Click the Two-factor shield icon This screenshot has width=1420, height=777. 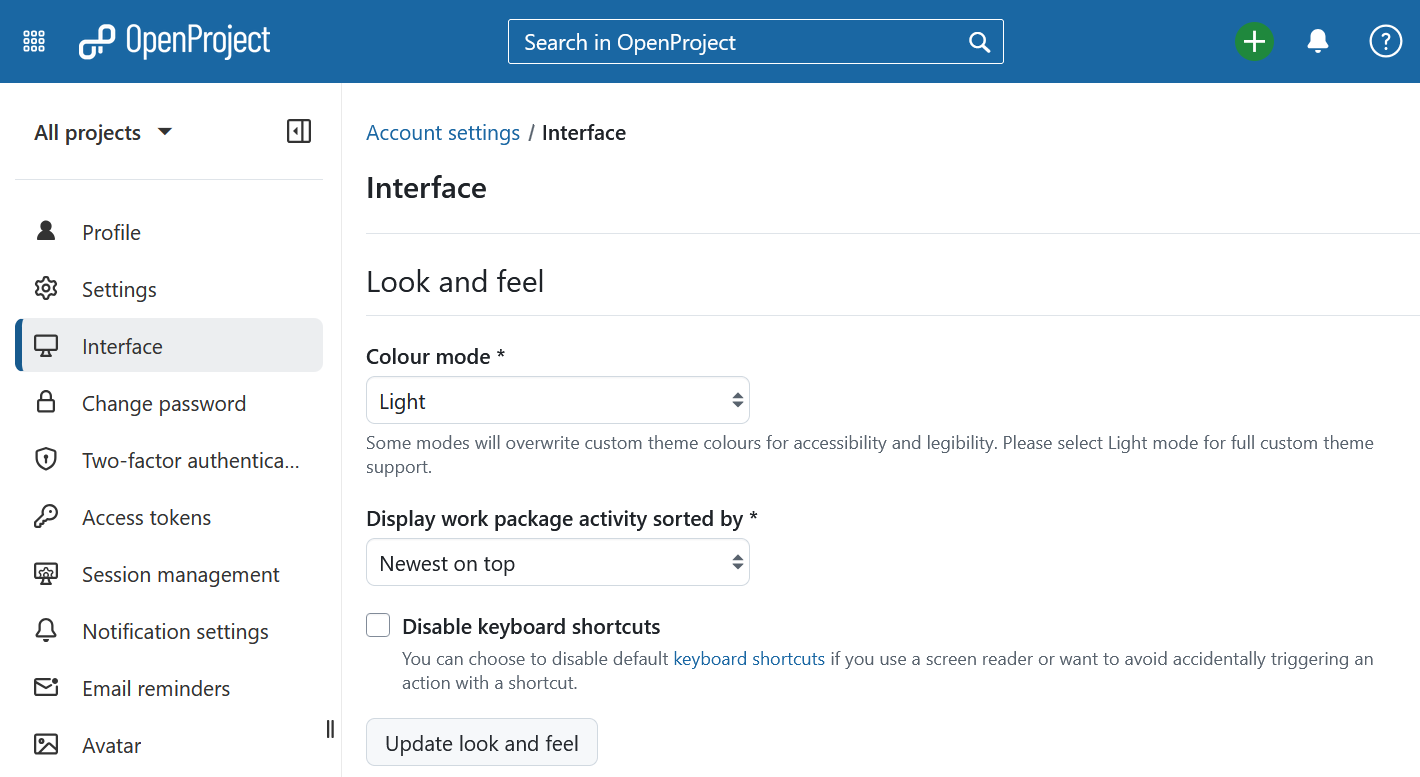click(46, 460)
